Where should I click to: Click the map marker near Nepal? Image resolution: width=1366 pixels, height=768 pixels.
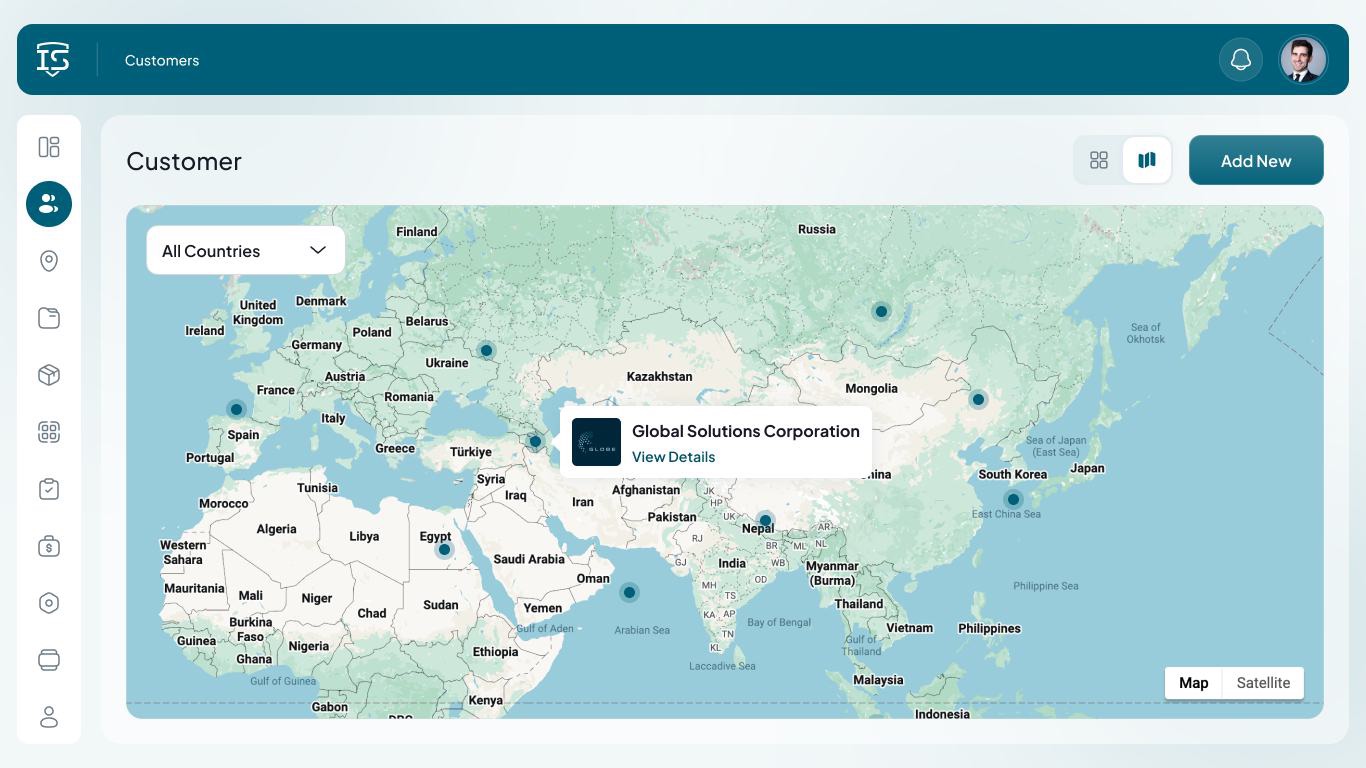[765, 520]
